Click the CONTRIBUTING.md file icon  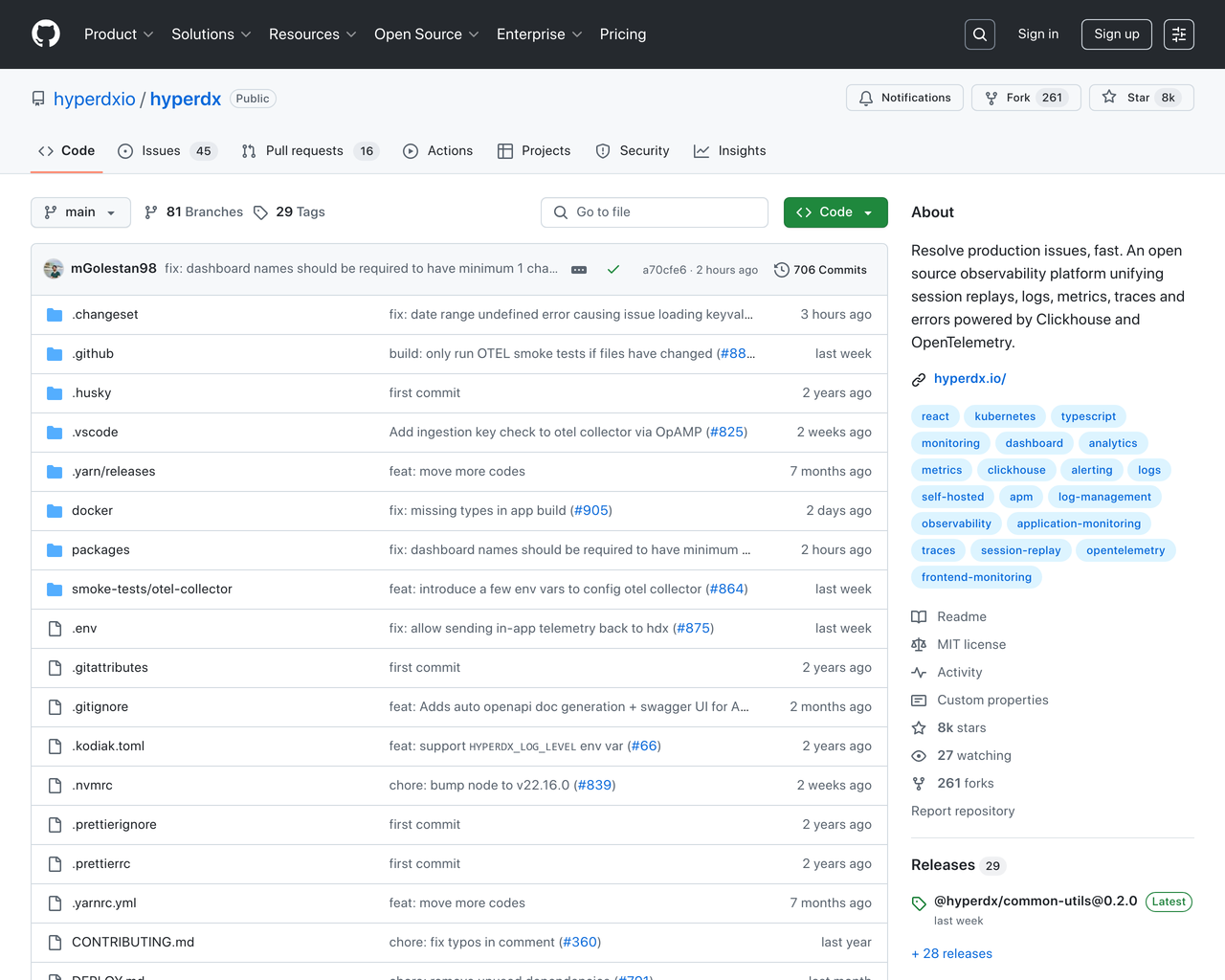click(55, 943)
